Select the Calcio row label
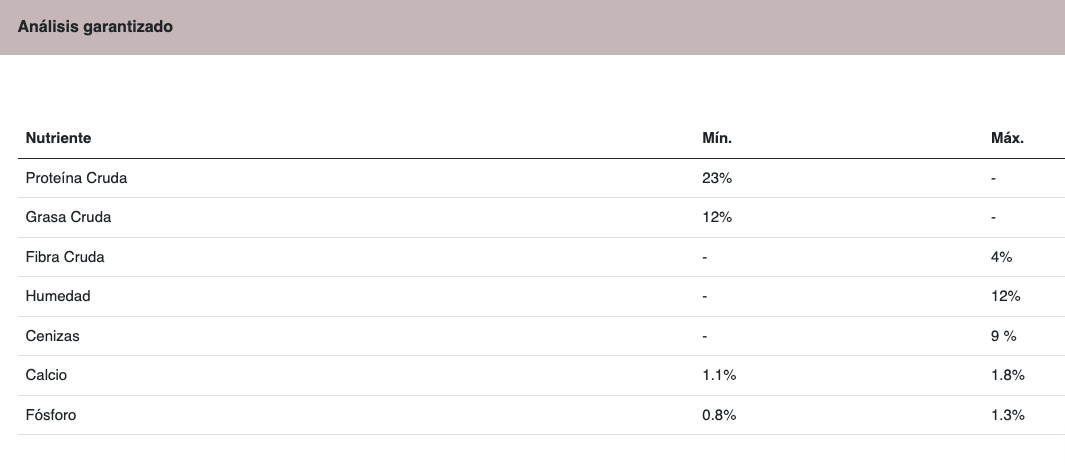The image size is (1065, 465). tap(46, 375)
